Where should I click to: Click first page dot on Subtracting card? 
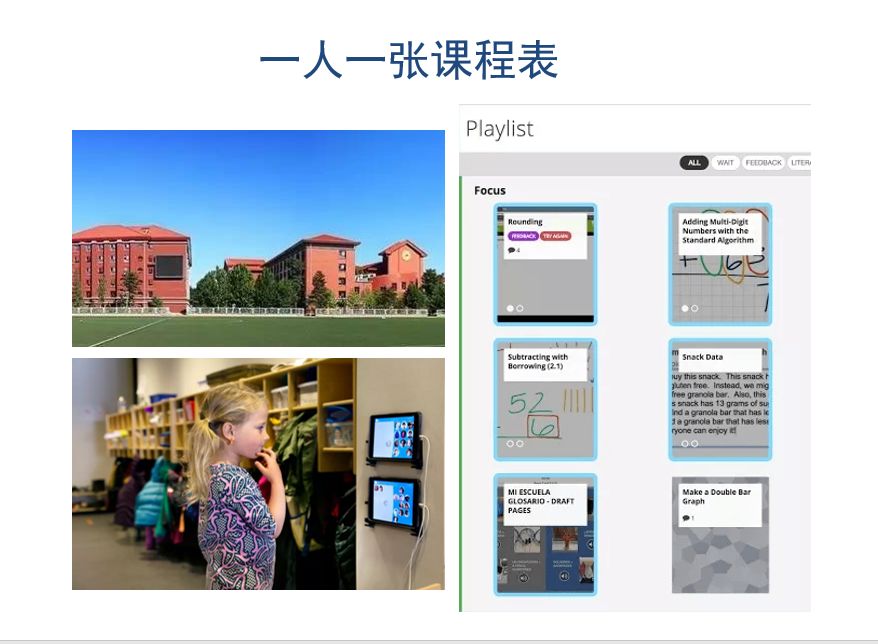(x=510, y=444)
